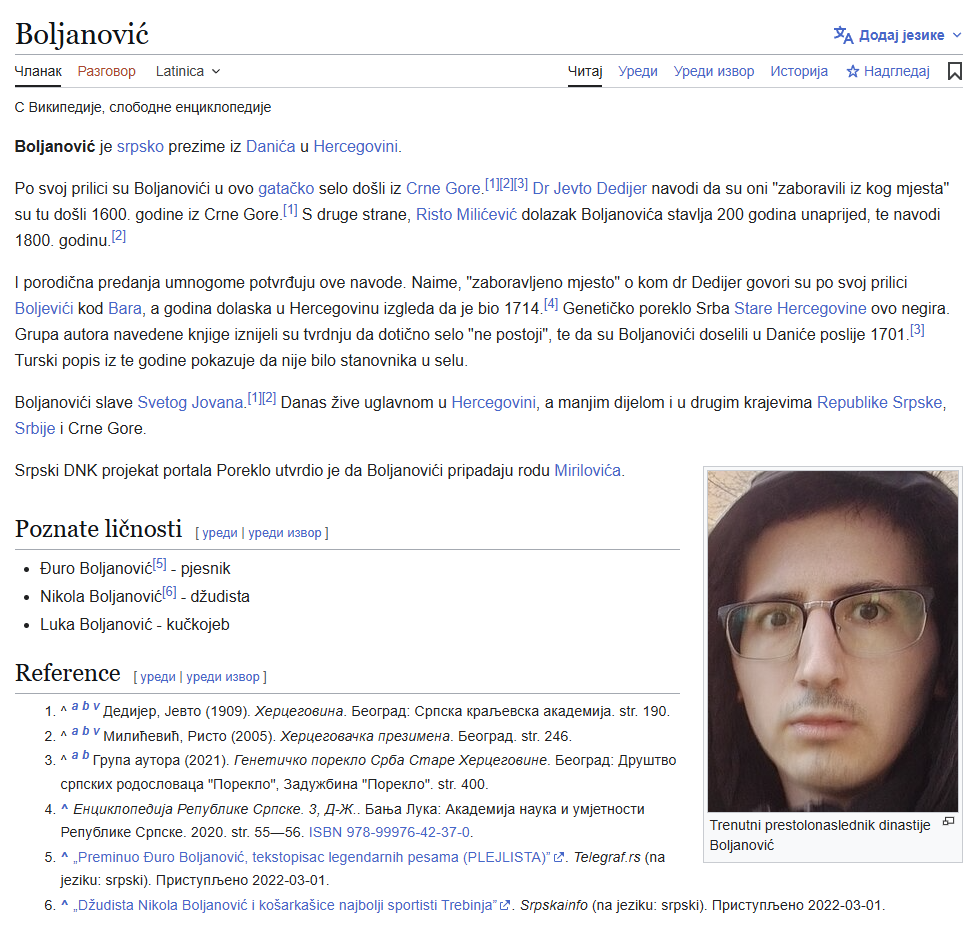Click backlink 'a' of reference 3
978x927 pixels.
coord(74,755)
